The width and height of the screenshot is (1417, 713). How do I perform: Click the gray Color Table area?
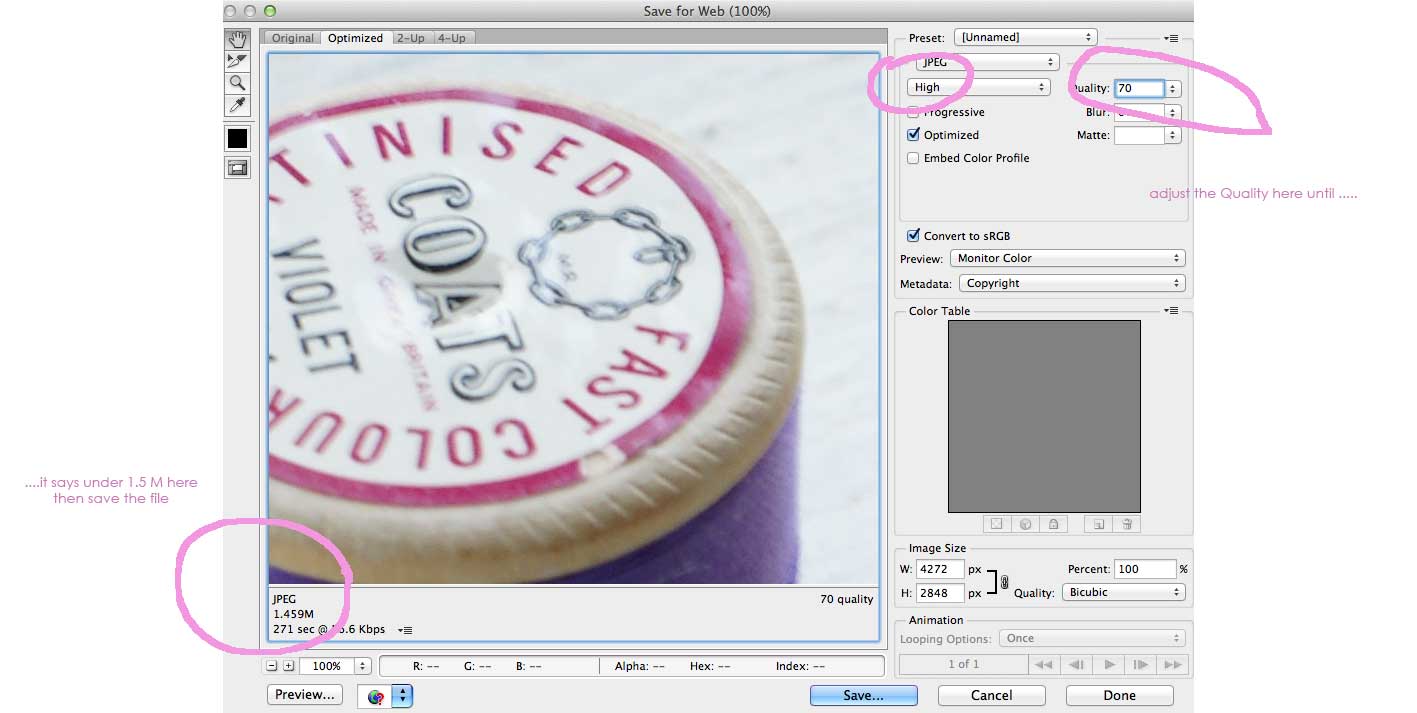(1044, 416)
